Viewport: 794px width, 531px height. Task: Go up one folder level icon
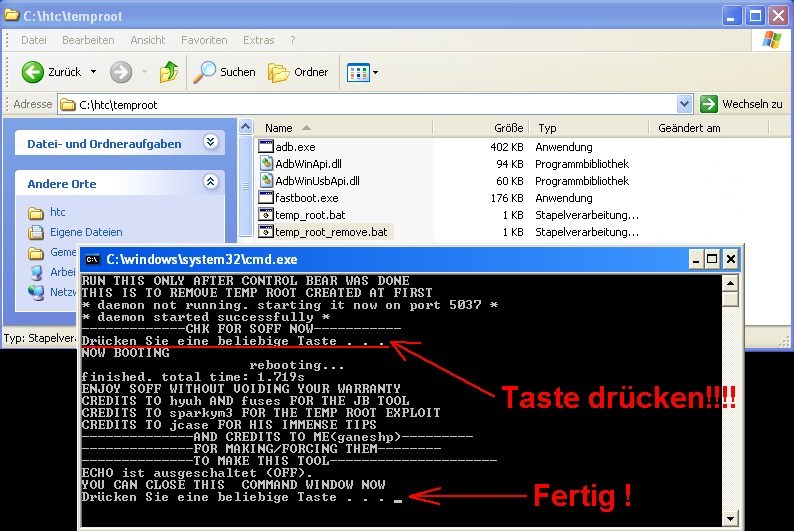(169, 72)
